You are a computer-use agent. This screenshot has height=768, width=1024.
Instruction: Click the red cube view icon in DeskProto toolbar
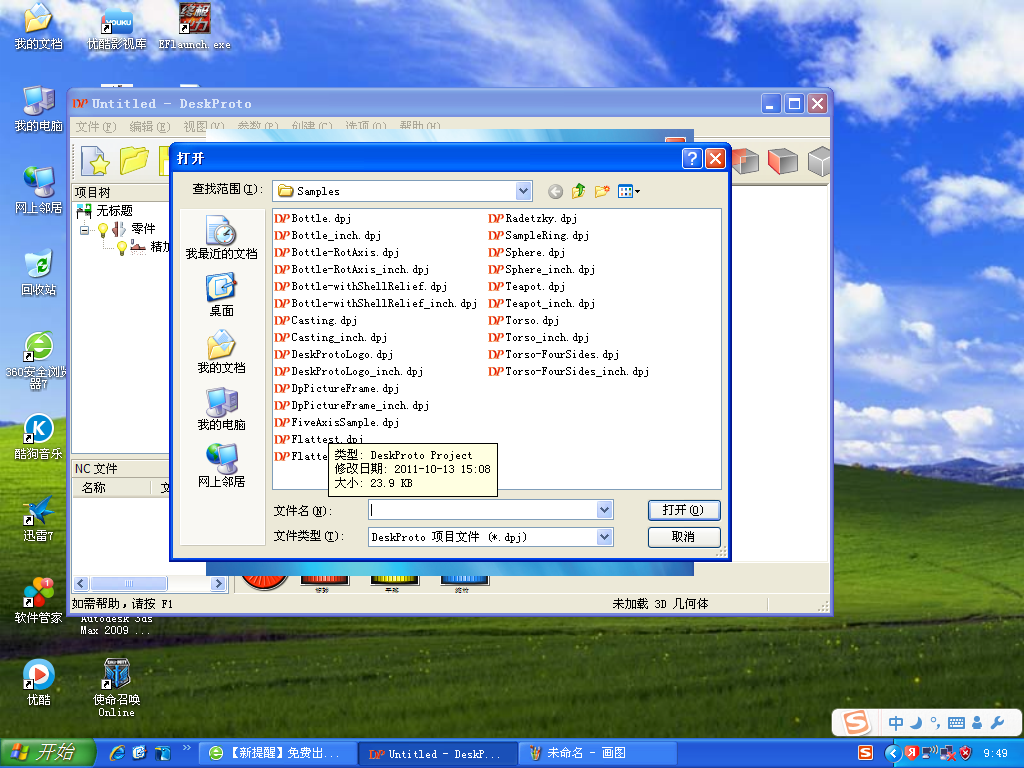point(782,161)
